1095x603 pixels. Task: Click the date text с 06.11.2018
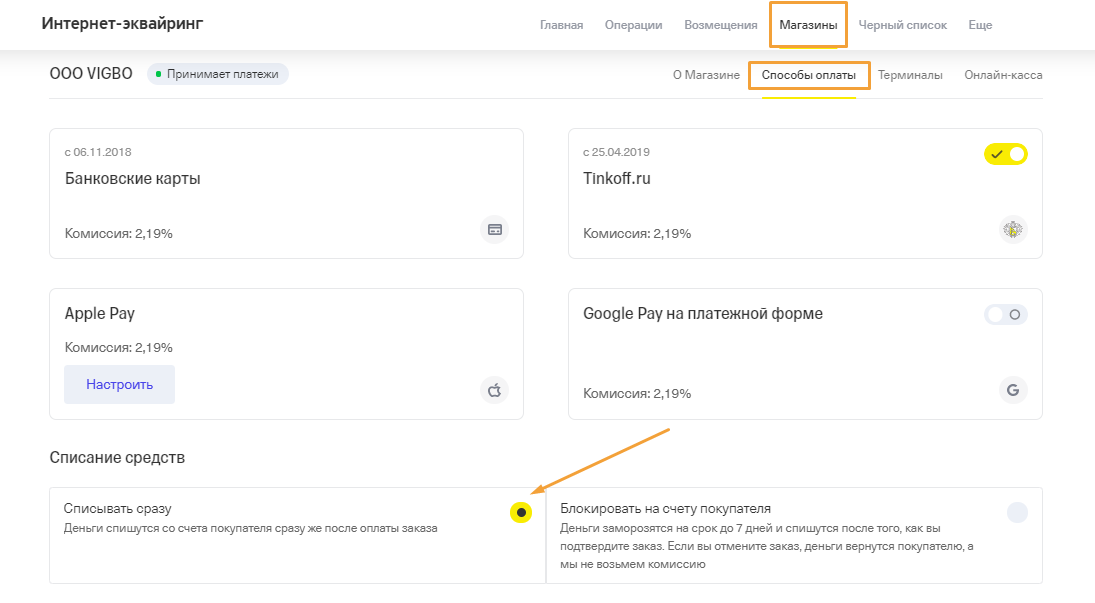98,152
